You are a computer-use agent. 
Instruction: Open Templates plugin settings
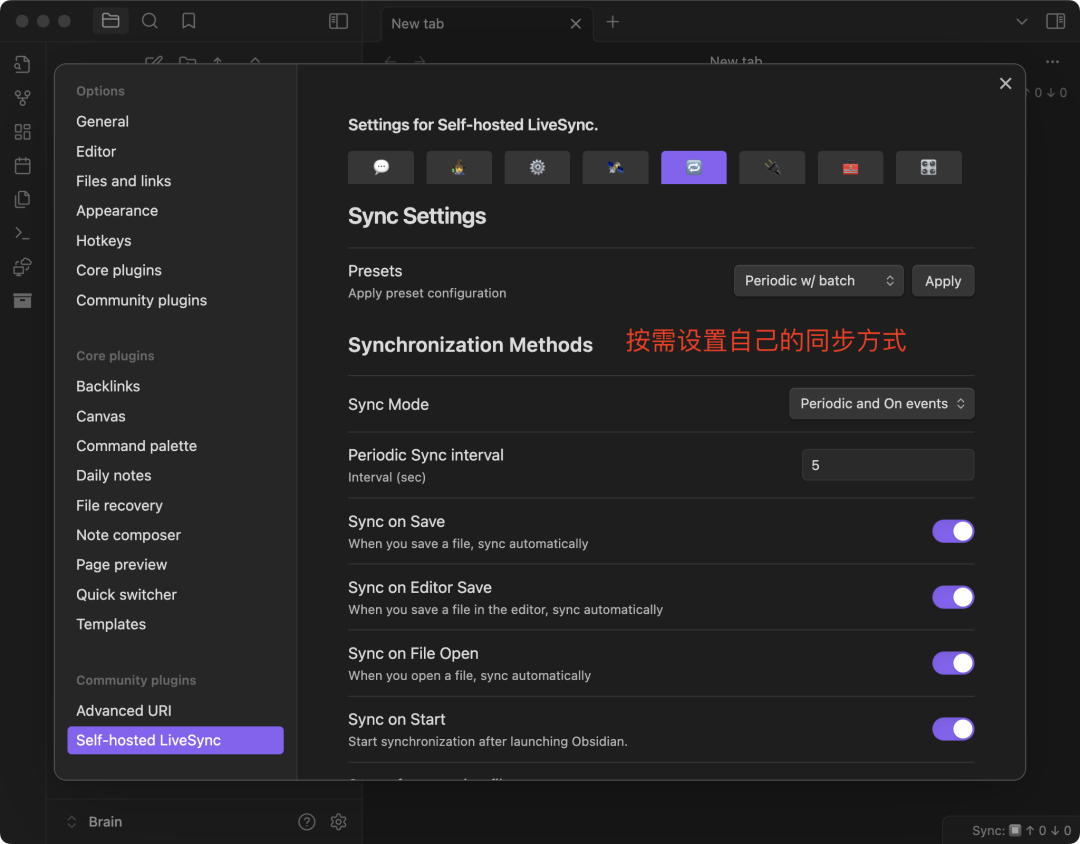point(111,624)
